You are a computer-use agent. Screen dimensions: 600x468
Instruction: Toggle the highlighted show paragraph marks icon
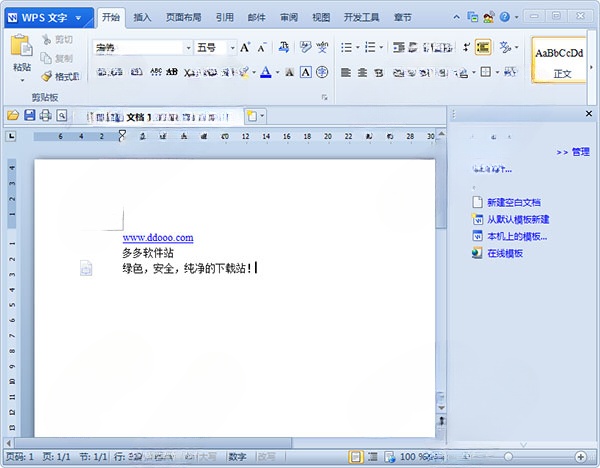[483, 47]
